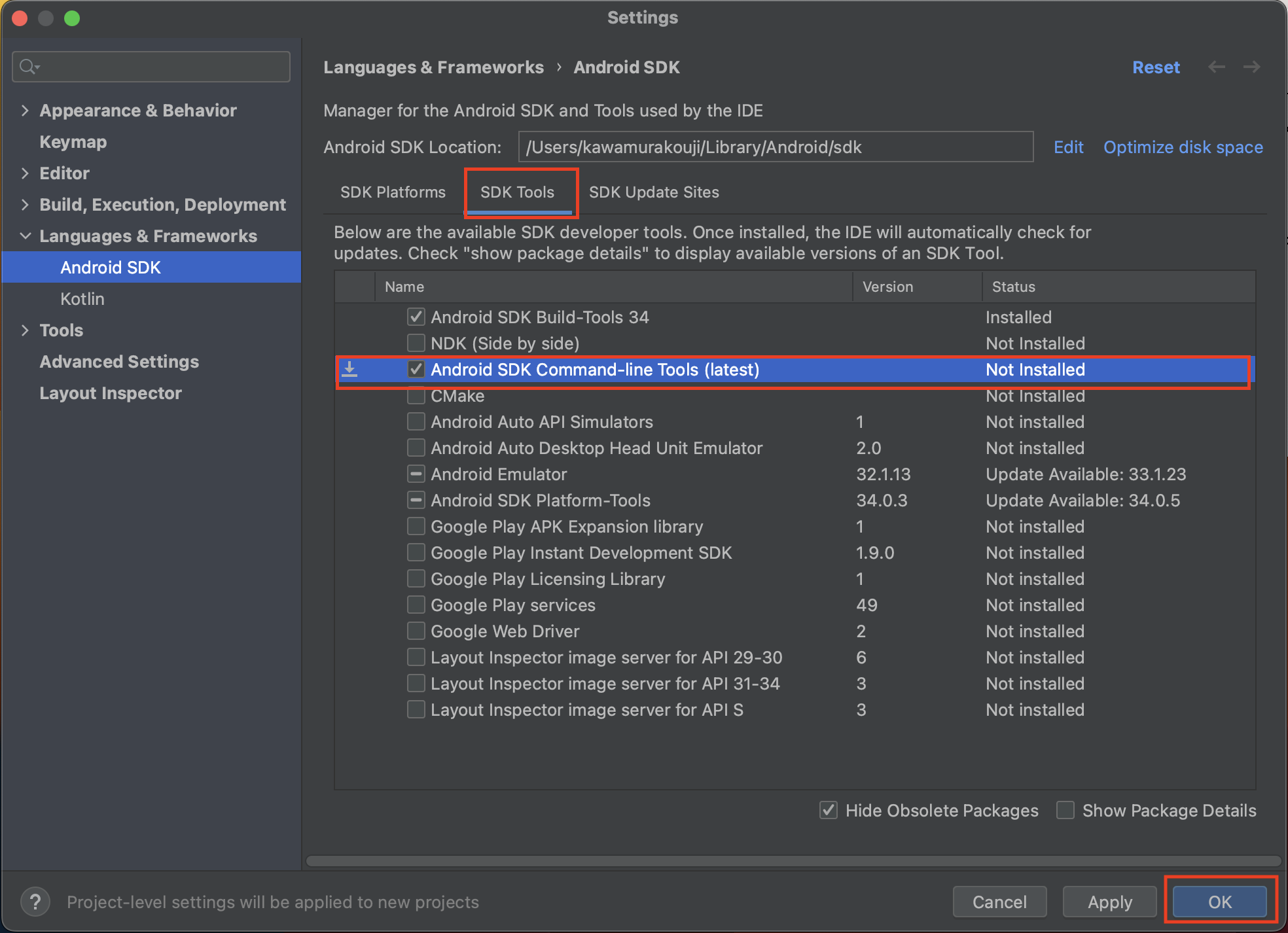Uncheck Hide Obsolete Packages
This screenshot has width=1288, height=933.
pos(829,811)
